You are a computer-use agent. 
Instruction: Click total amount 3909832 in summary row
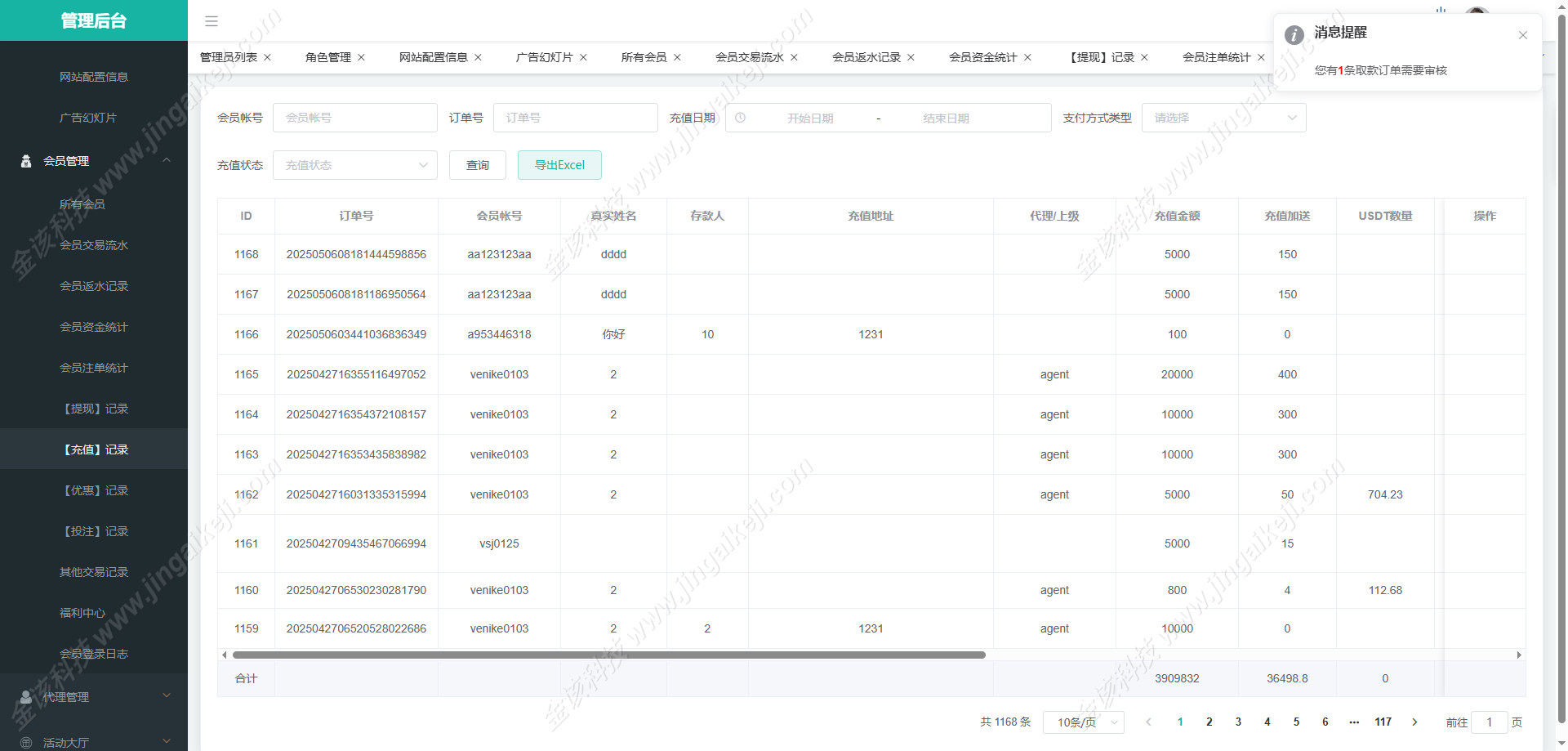pyautogui.click(x=1177, y=678)
